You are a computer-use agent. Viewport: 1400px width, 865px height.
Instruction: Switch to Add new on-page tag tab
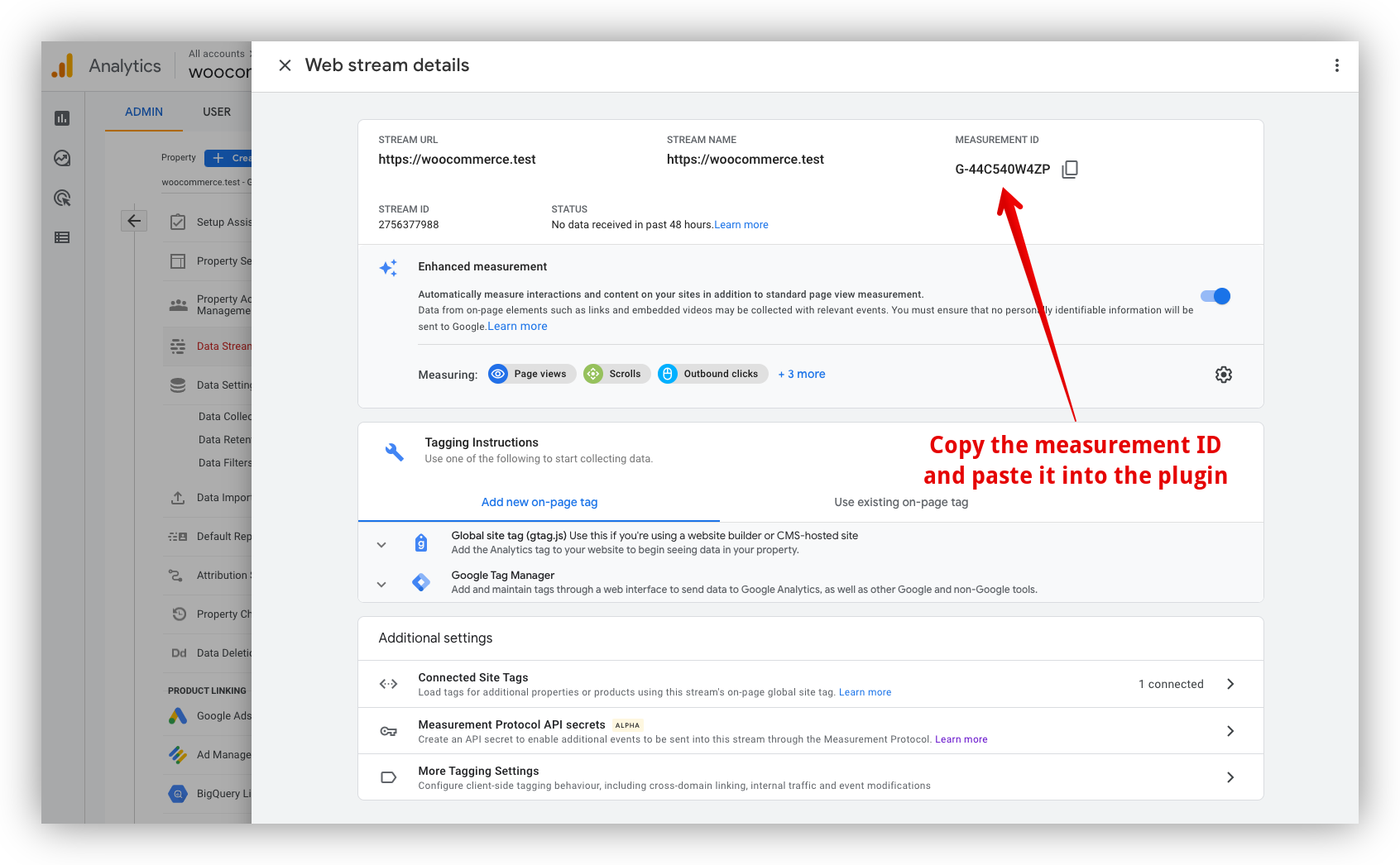click(539, 502)
